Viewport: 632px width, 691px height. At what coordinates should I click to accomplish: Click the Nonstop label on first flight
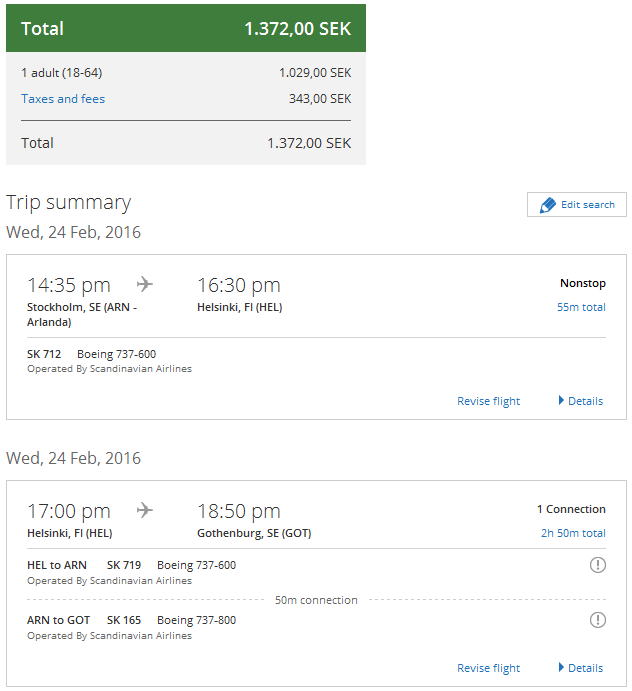582,283
